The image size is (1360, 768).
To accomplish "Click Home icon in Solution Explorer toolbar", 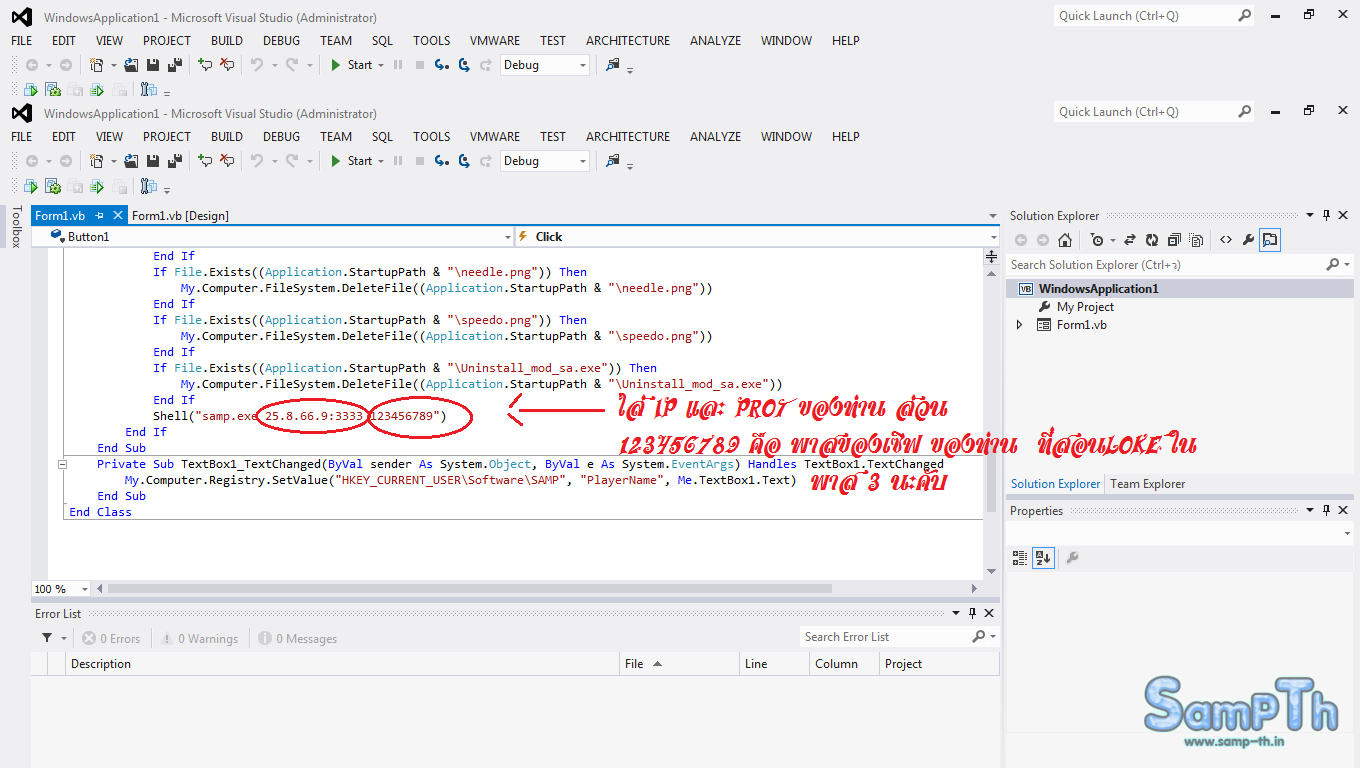I will (x=1065, y=240).
